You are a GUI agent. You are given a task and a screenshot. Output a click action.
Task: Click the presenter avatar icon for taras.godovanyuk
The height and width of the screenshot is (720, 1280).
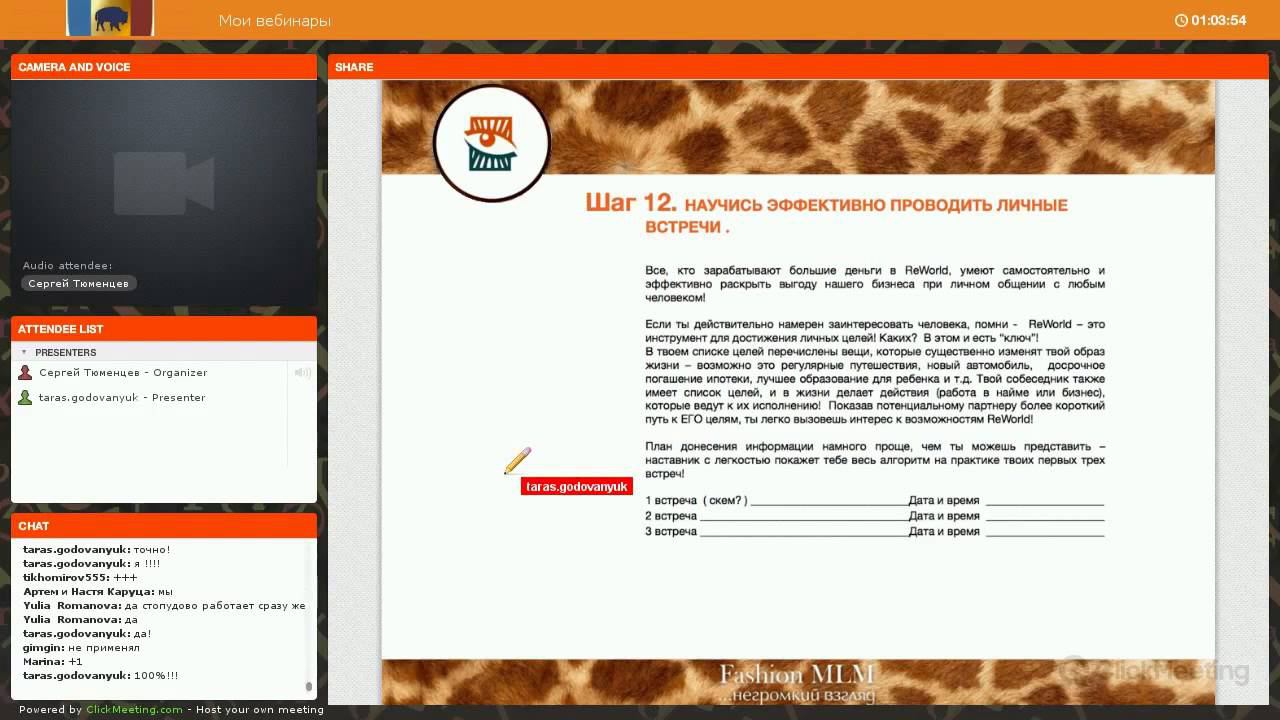pyautogui.click(x=26, y=398)
